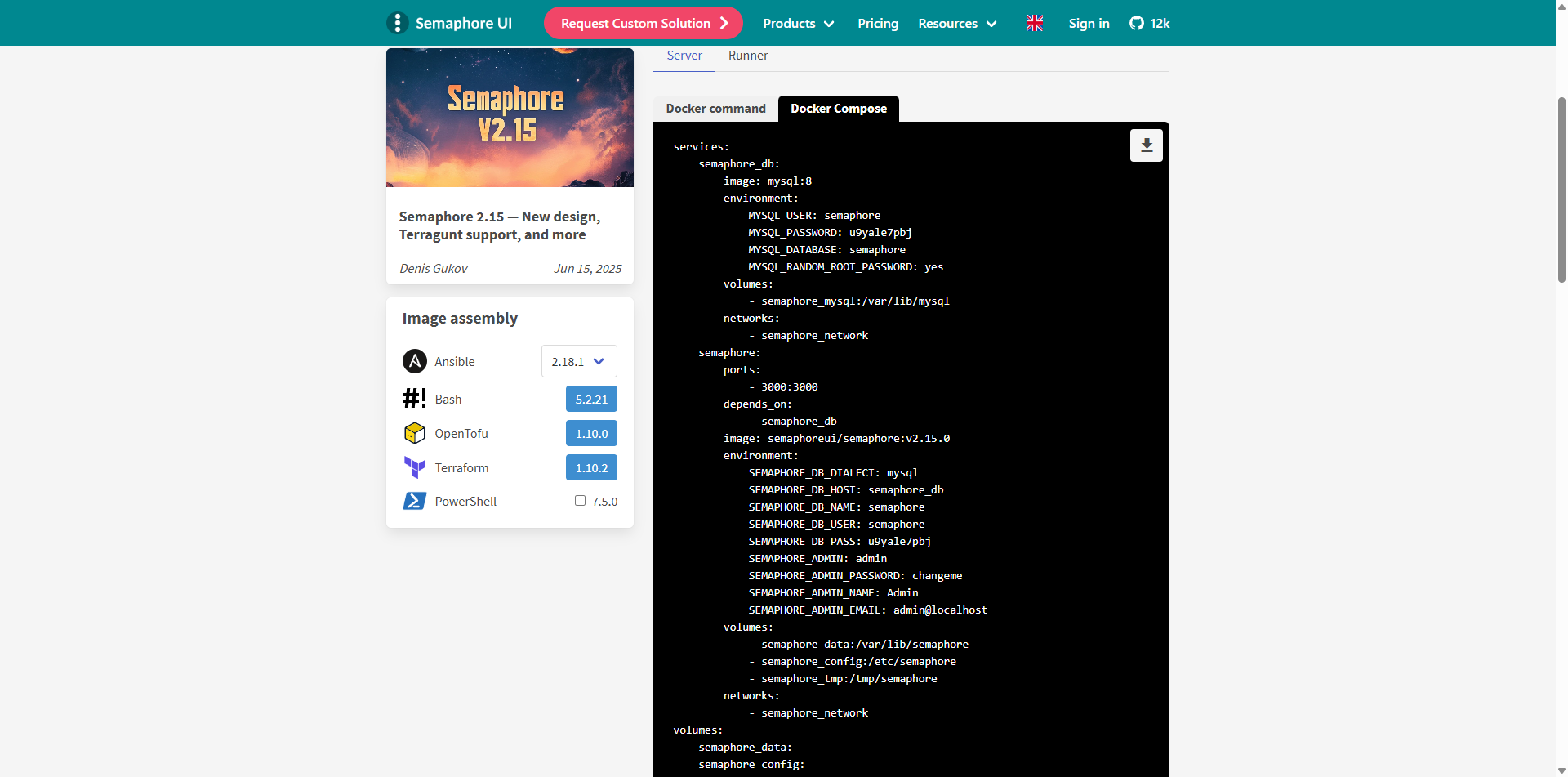
Task: Click the Bash hash-bang icon
Action: [x=414, y=399]
